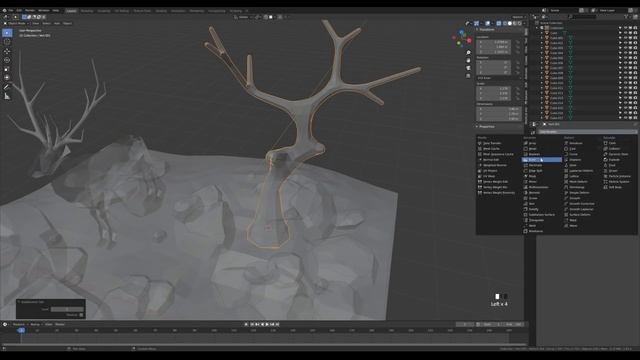
Task: Toggle the camera view gizmo
Action: coord(468,68)
